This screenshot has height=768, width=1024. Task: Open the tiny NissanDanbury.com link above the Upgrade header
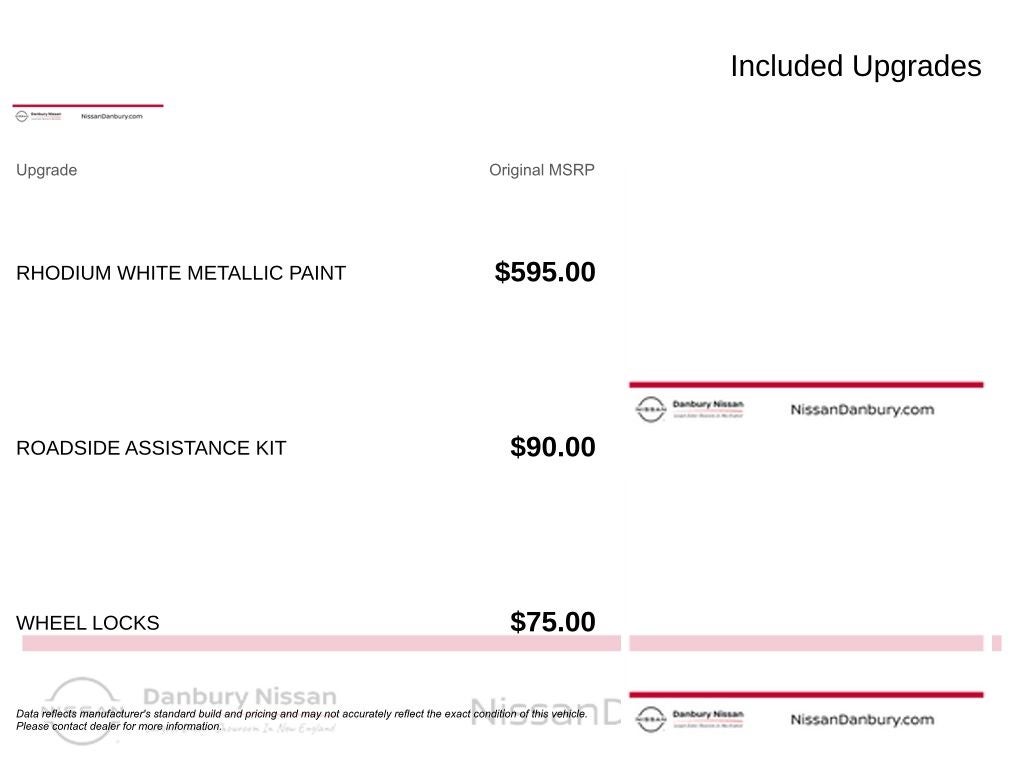point(111,116)
